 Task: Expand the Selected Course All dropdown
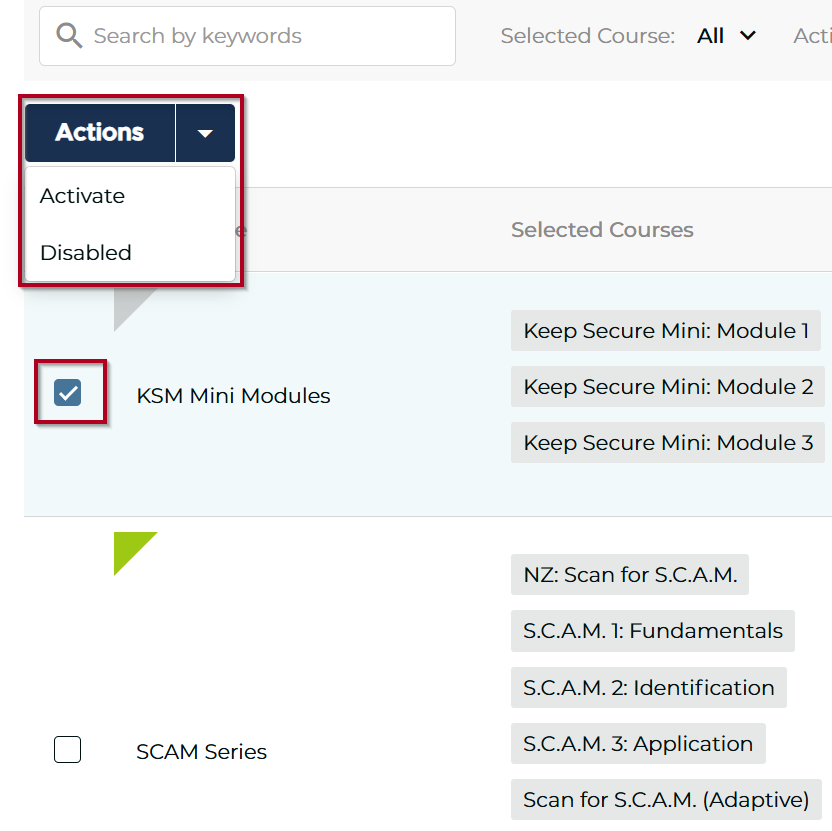point(726,36)
